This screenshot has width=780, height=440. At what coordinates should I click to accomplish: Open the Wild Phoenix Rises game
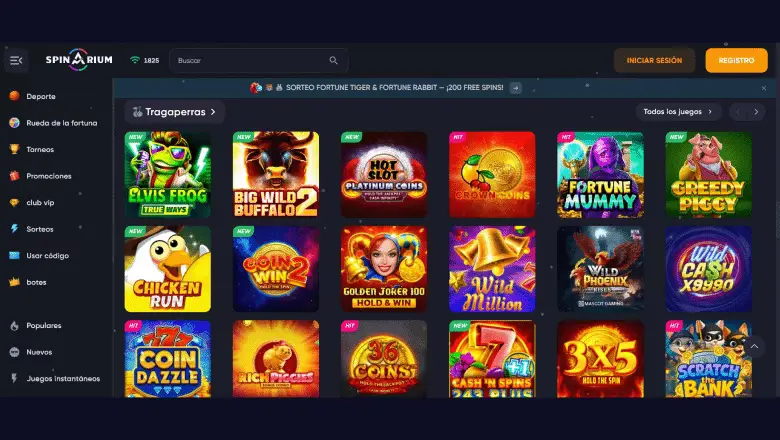tap(600, 269)
